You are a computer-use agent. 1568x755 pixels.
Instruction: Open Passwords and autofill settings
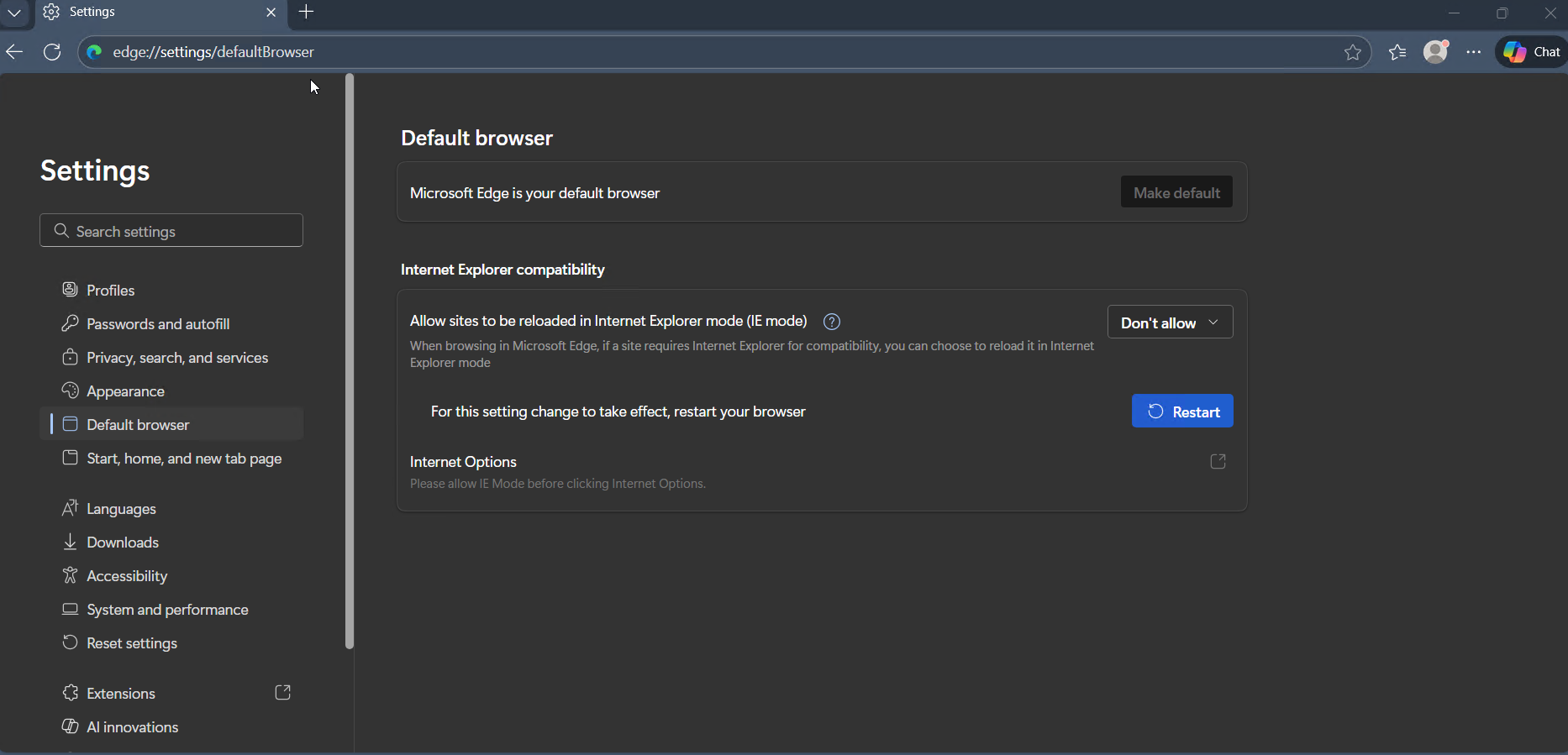158,324
